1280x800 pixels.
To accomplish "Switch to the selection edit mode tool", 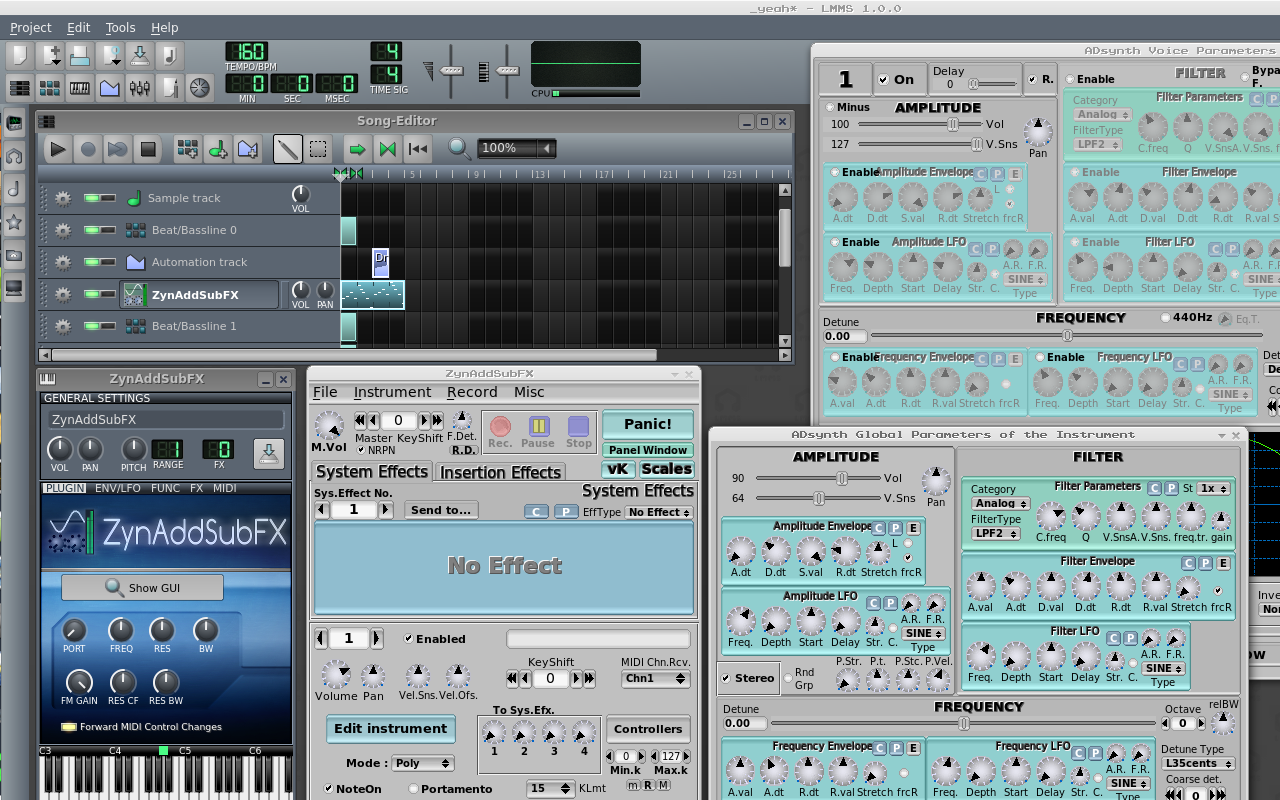I will (x=318, y=148).
